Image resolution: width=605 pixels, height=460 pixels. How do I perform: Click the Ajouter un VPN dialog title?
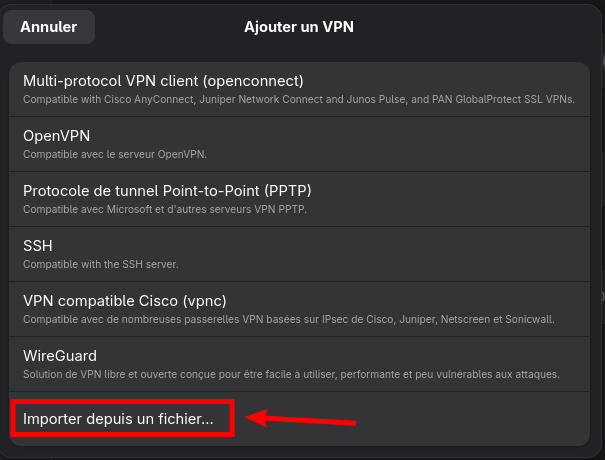click(x=299, y=27)
